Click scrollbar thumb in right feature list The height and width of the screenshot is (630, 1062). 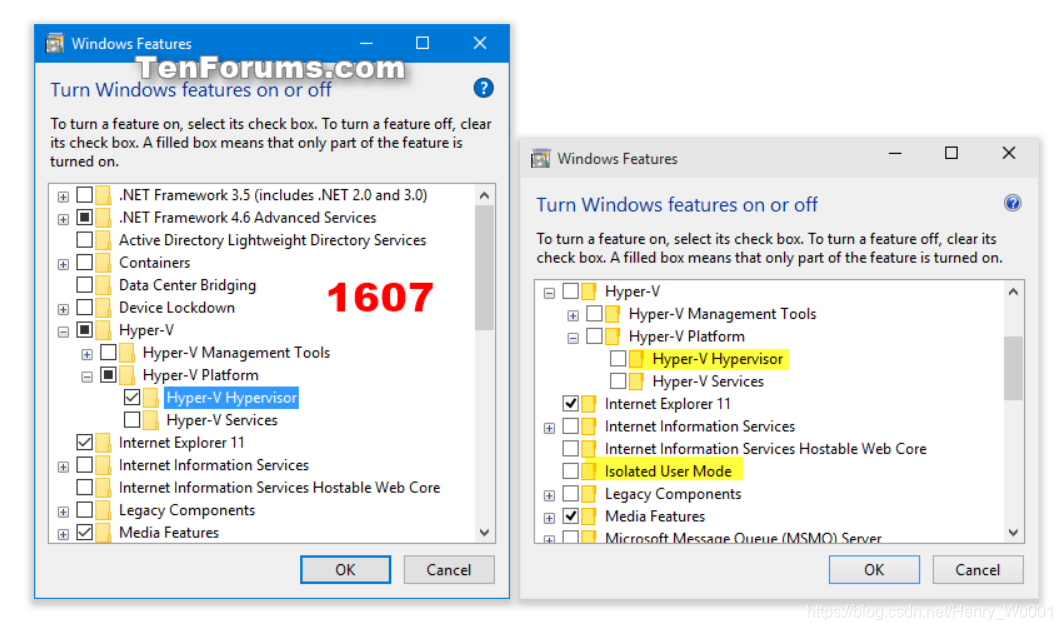[x=1013, y=368]
